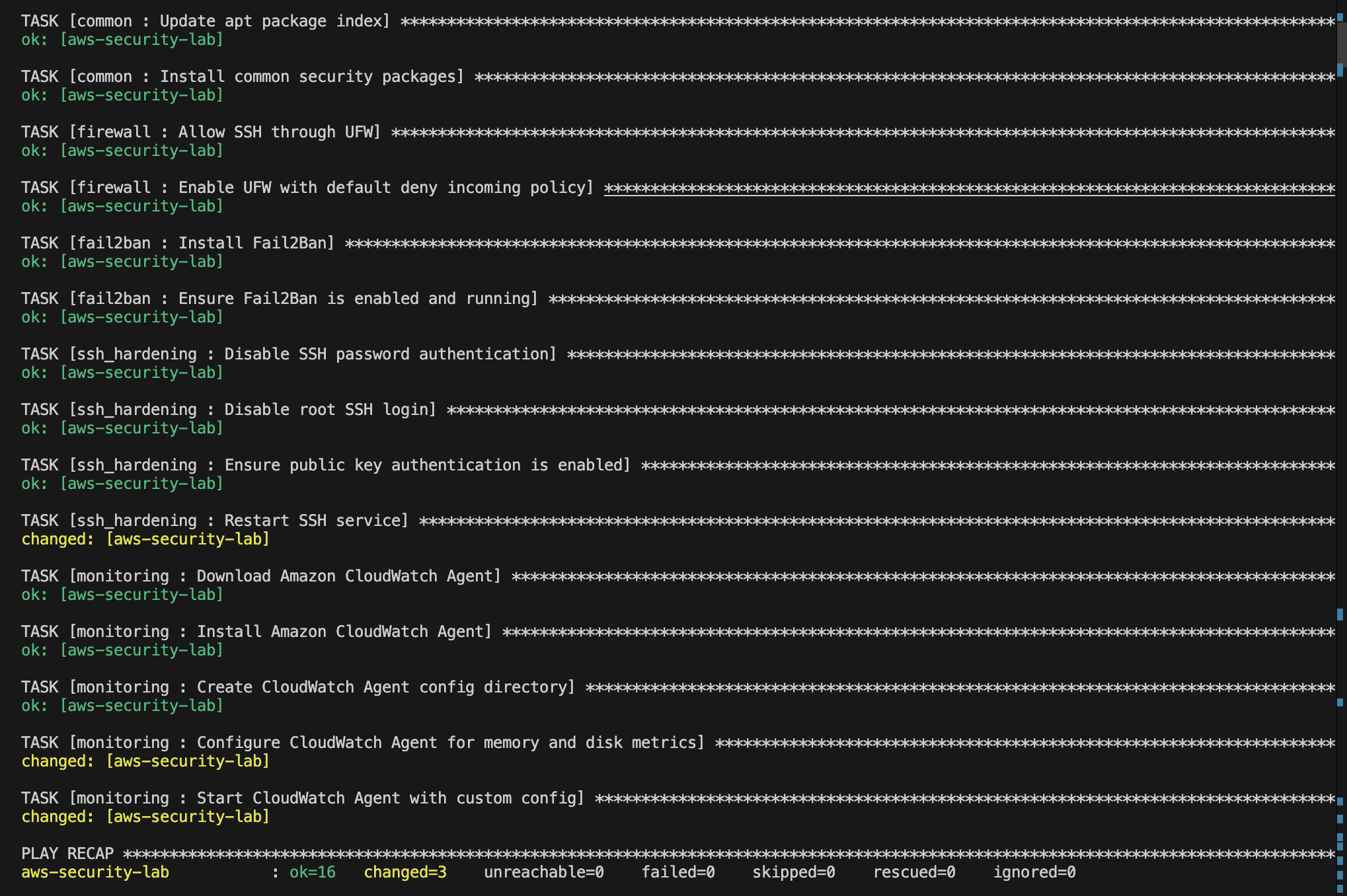Click the 'changed=3' recap value

click(x=405, y=872)
